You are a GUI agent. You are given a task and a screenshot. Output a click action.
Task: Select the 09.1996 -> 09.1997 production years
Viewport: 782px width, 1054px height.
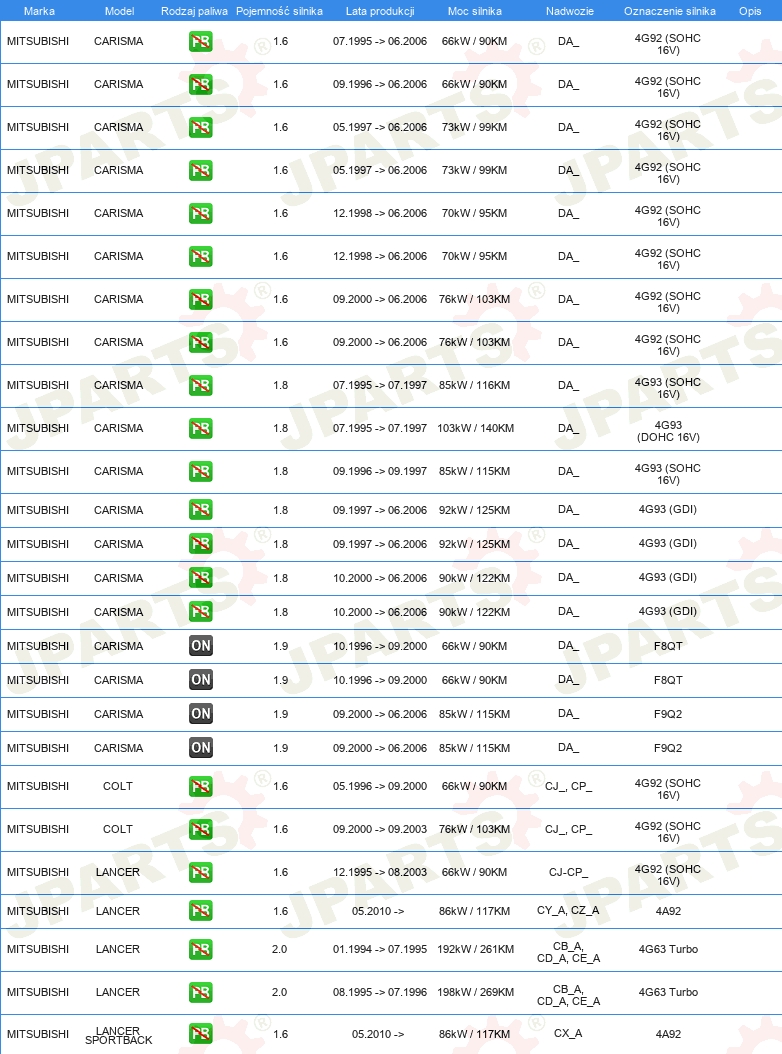point(380,471)
